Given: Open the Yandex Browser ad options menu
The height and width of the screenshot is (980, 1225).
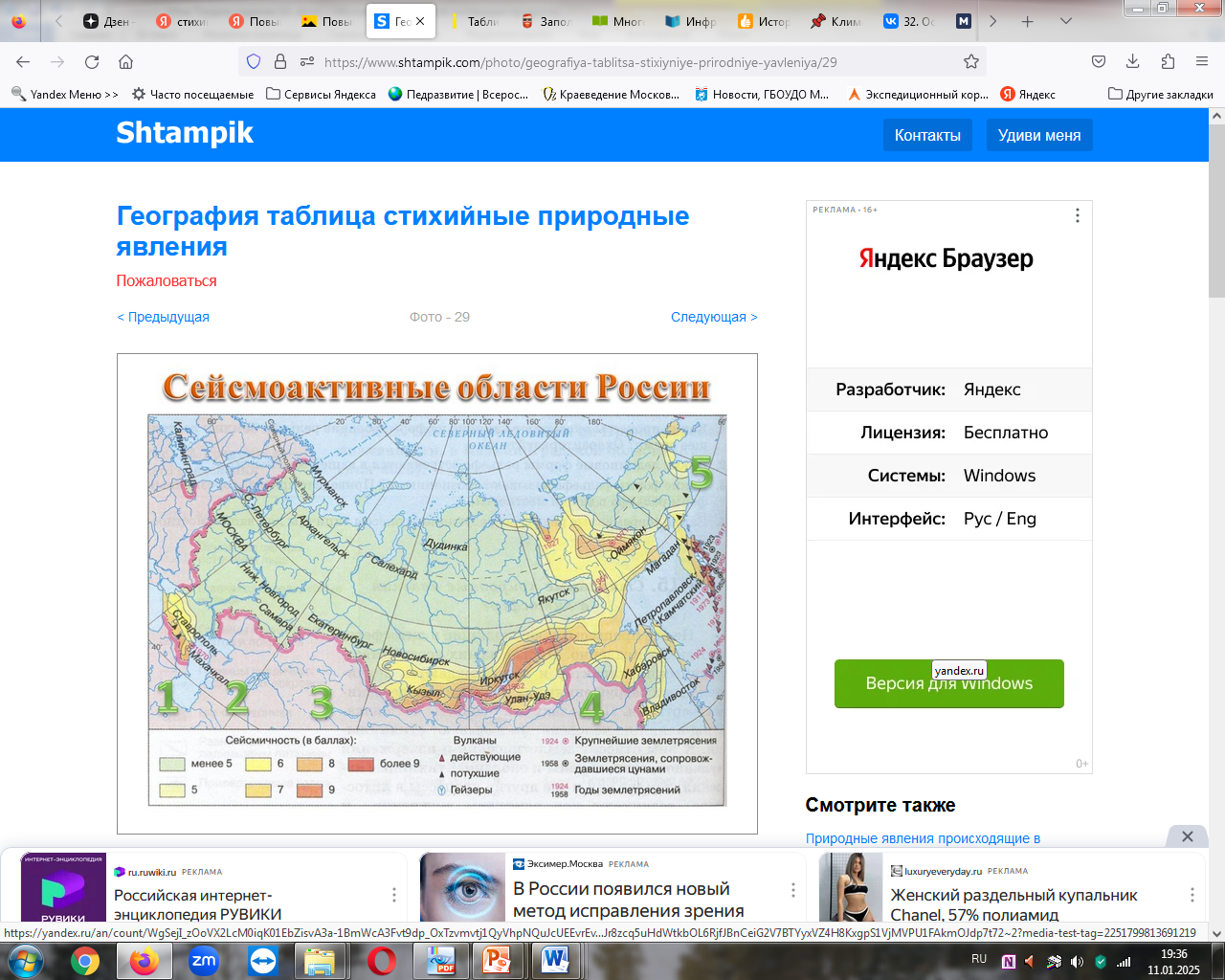Looking at the screenshot, I should [1077, 215].
